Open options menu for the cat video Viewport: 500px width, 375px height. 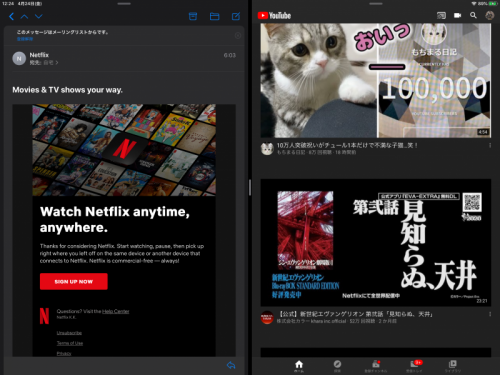[x=490, y=145]
